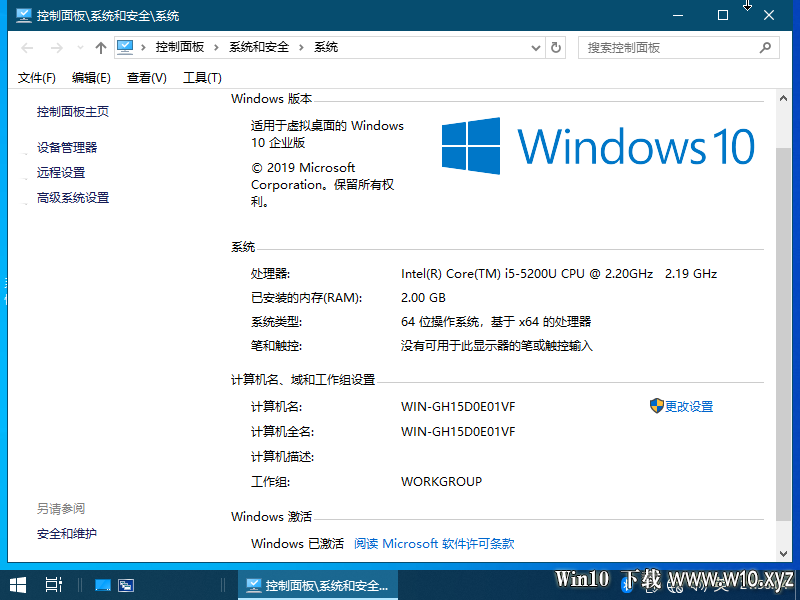Screen dimensions: 800x600
Task: Open recent locations dropdown chevron
Action: (x=80, y=48)
